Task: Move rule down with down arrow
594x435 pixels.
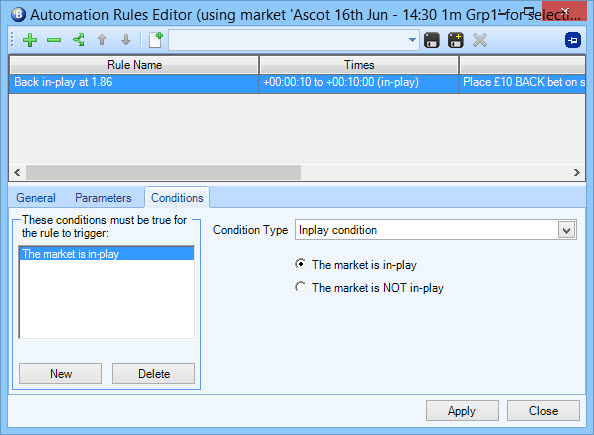Action: [126, 40]
